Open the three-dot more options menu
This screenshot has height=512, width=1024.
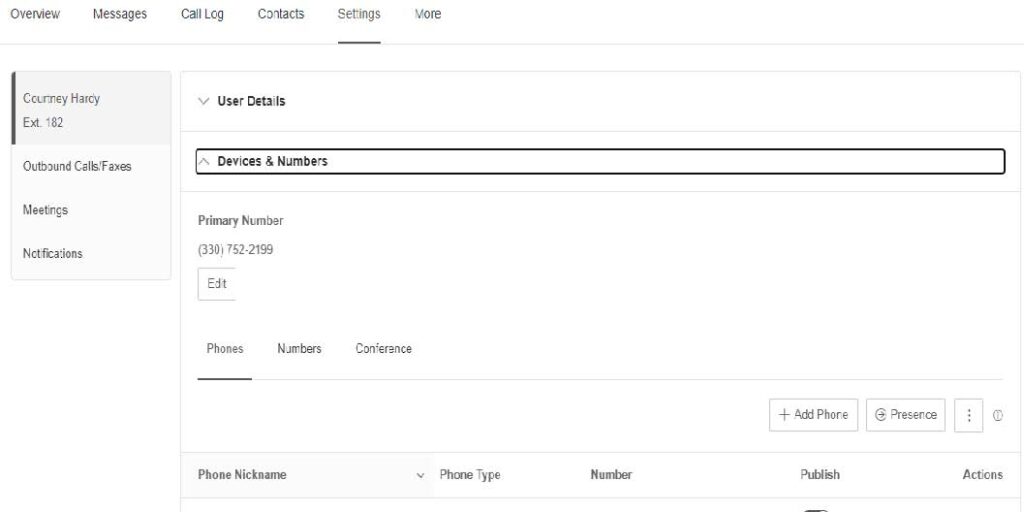[x=968, y=415]
